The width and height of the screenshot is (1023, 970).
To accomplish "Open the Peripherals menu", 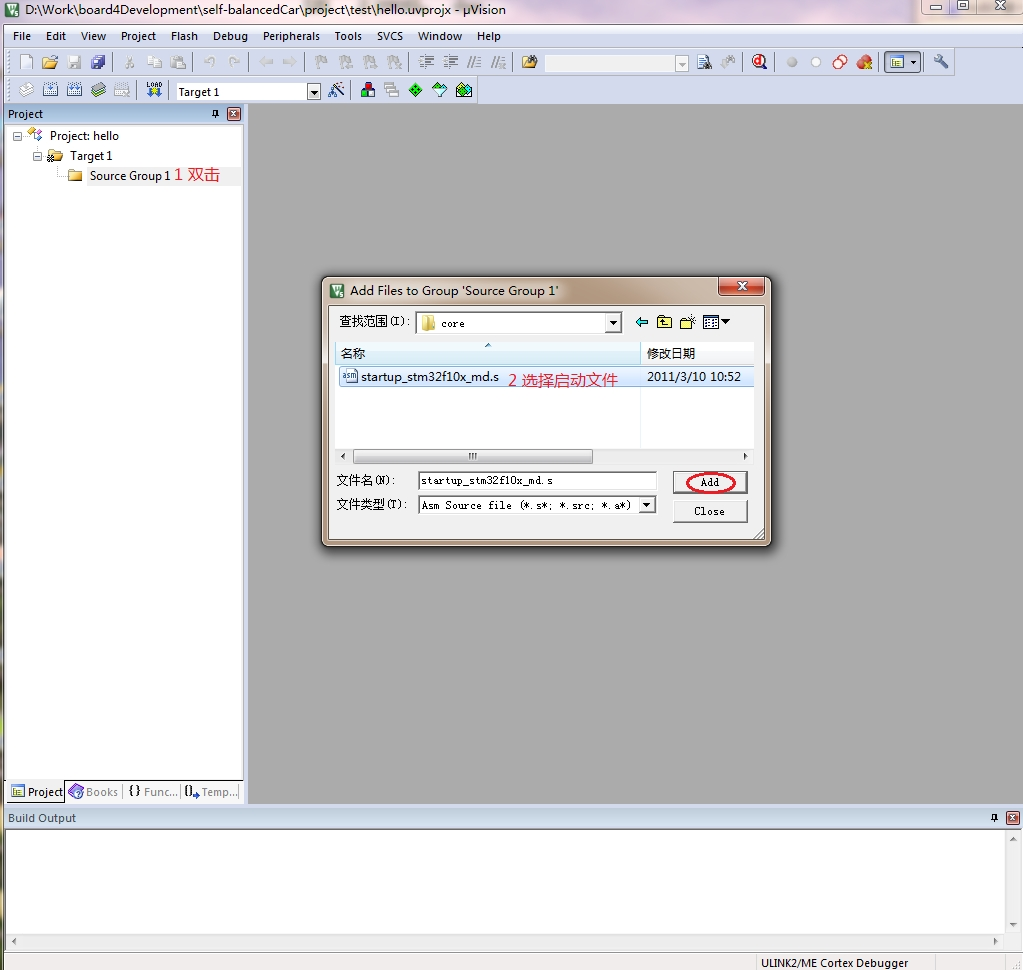I will tap(291, 37).
